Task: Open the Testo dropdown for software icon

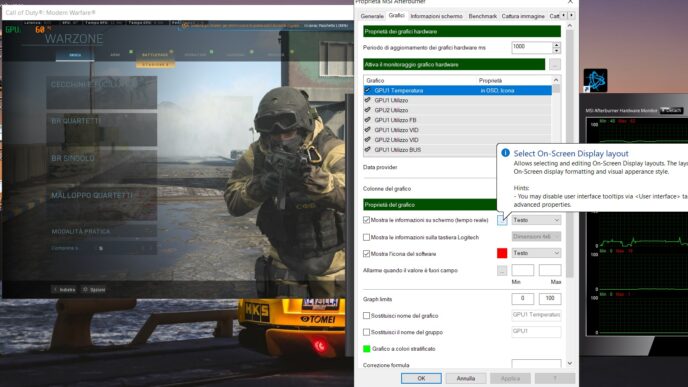Action: (x=536, y=253)
